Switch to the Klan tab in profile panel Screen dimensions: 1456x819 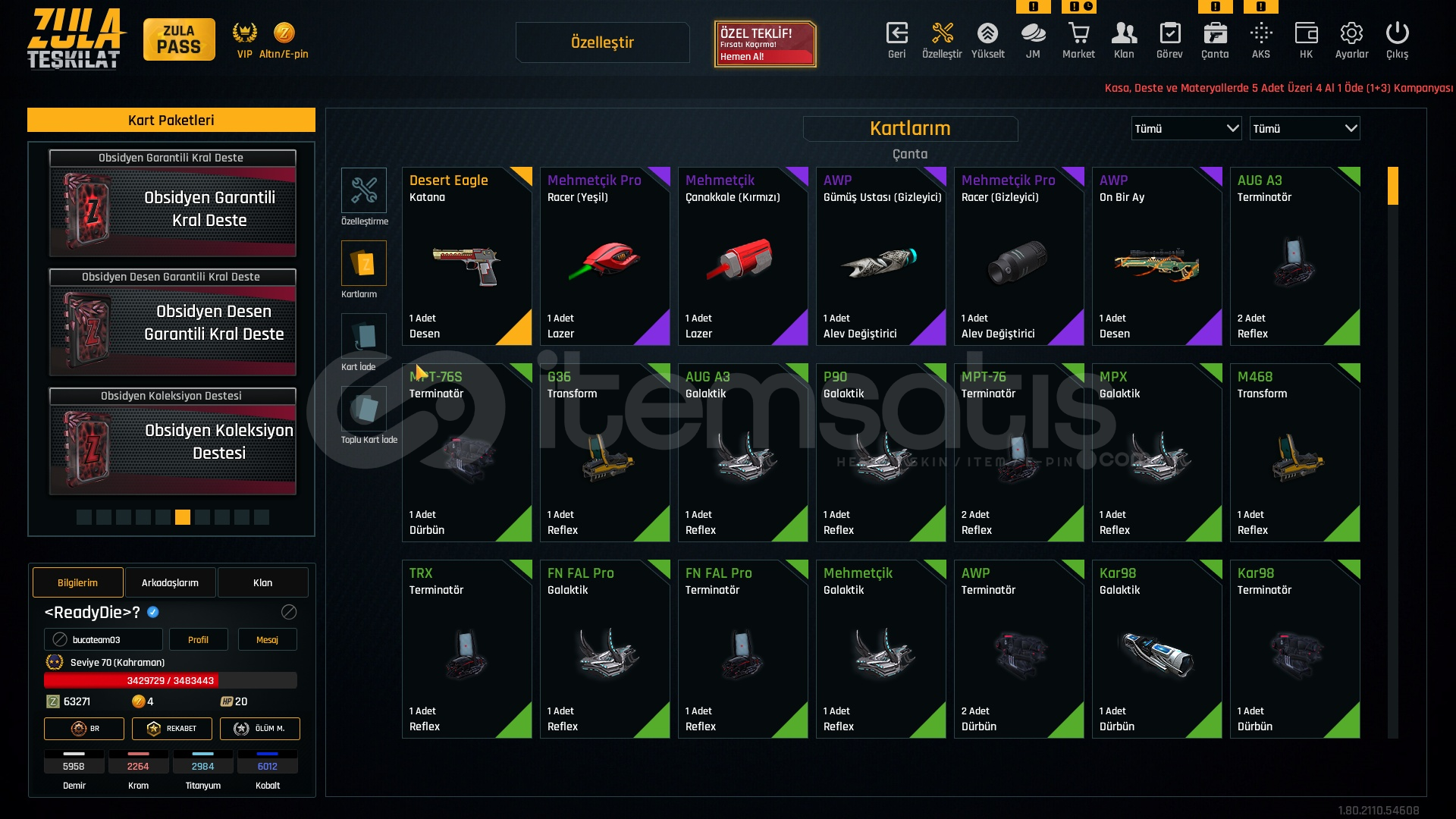(x=262, y=582)
